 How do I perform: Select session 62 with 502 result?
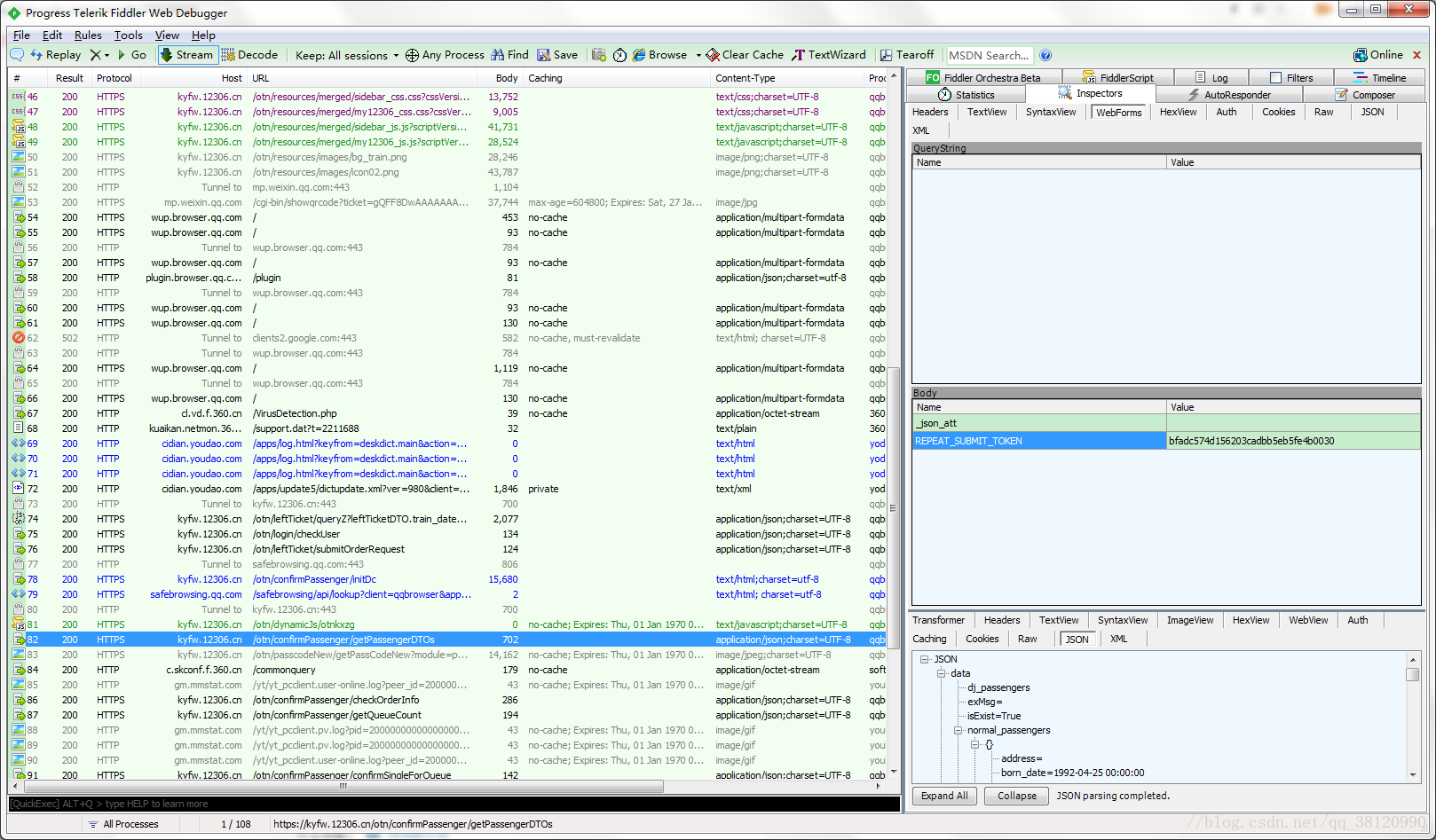click(448, 338)
